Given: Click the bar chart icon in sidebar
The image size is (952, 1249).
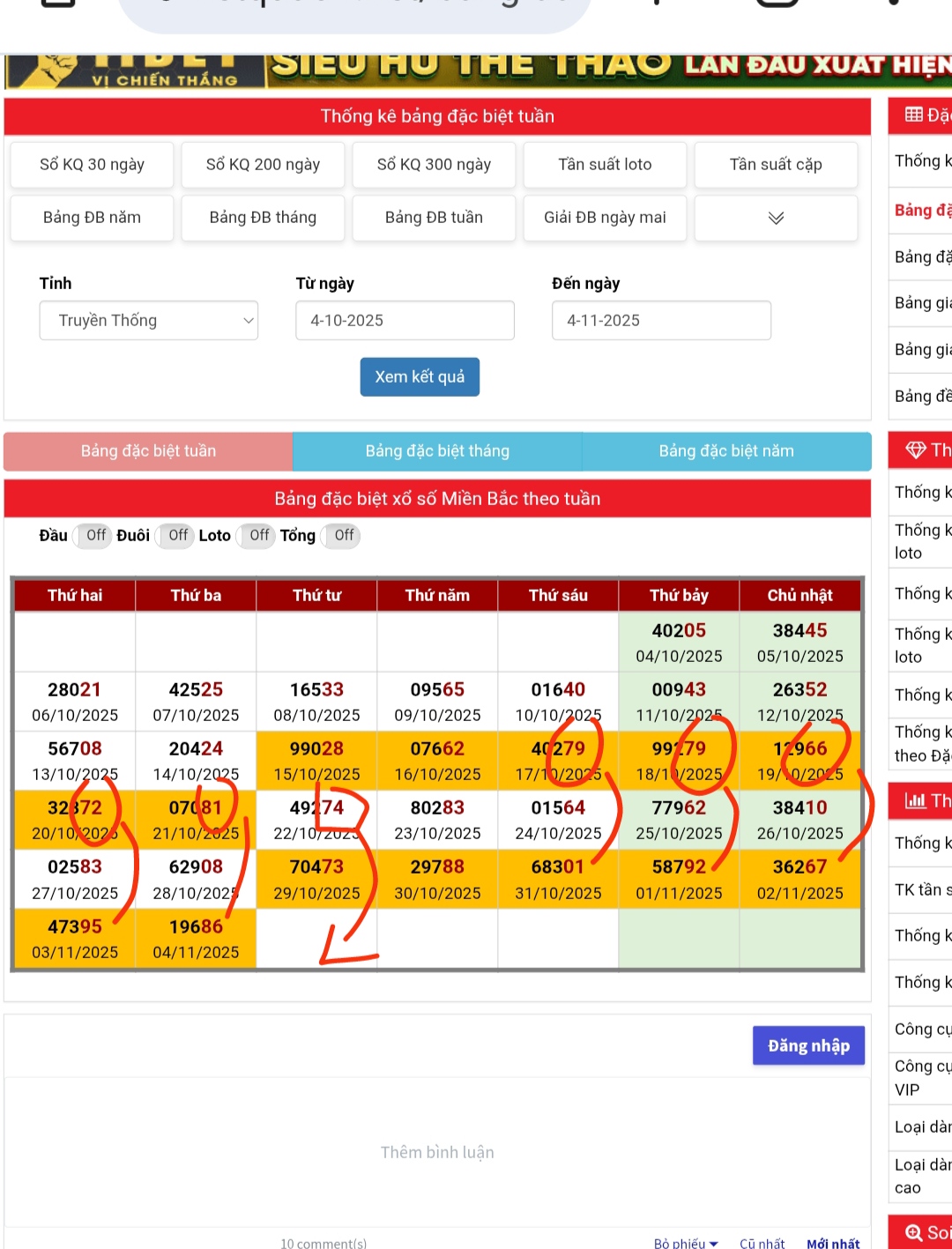Looking at the screenshot, I should click(x=916, y=800).
